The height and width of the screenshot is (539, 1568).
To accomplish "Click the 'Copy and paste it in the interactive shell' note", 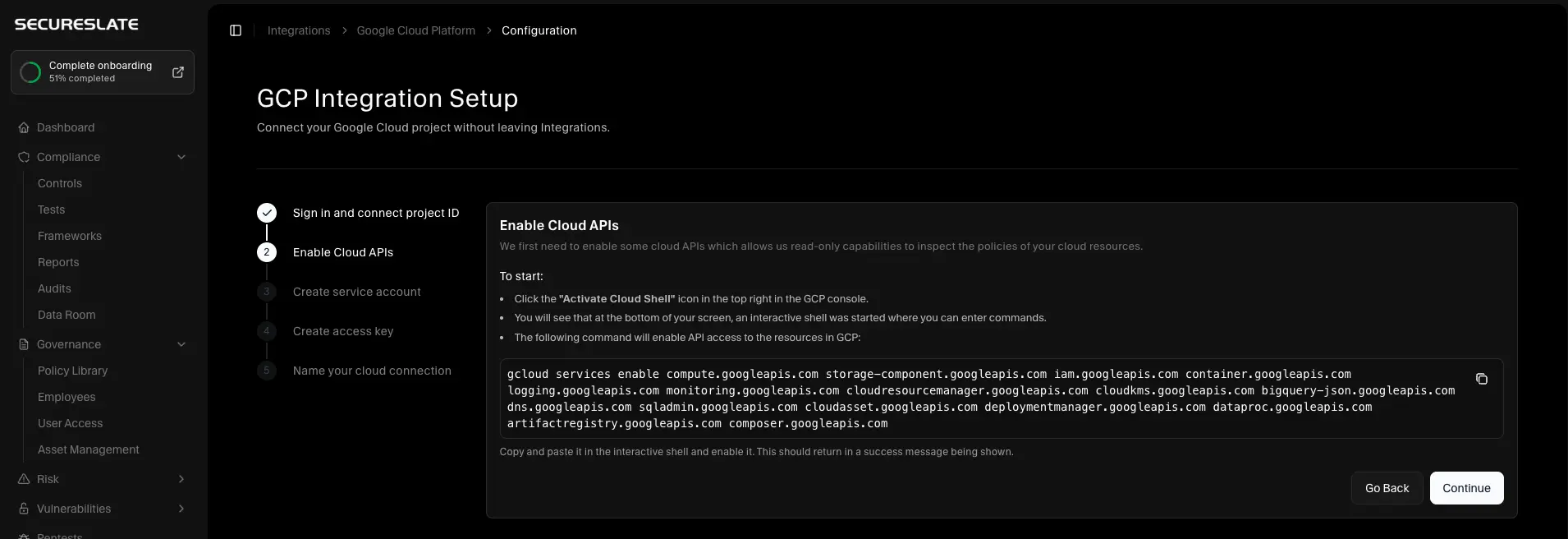I will click(756, 452).
